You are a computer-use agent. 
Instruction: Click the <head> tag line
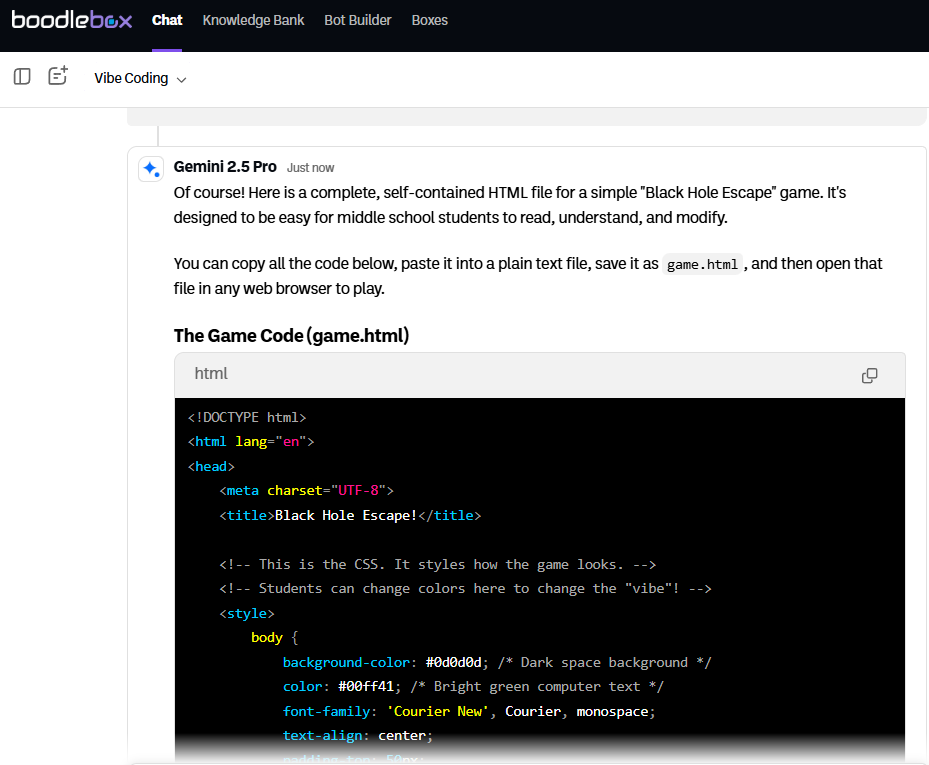click(212, 467)
